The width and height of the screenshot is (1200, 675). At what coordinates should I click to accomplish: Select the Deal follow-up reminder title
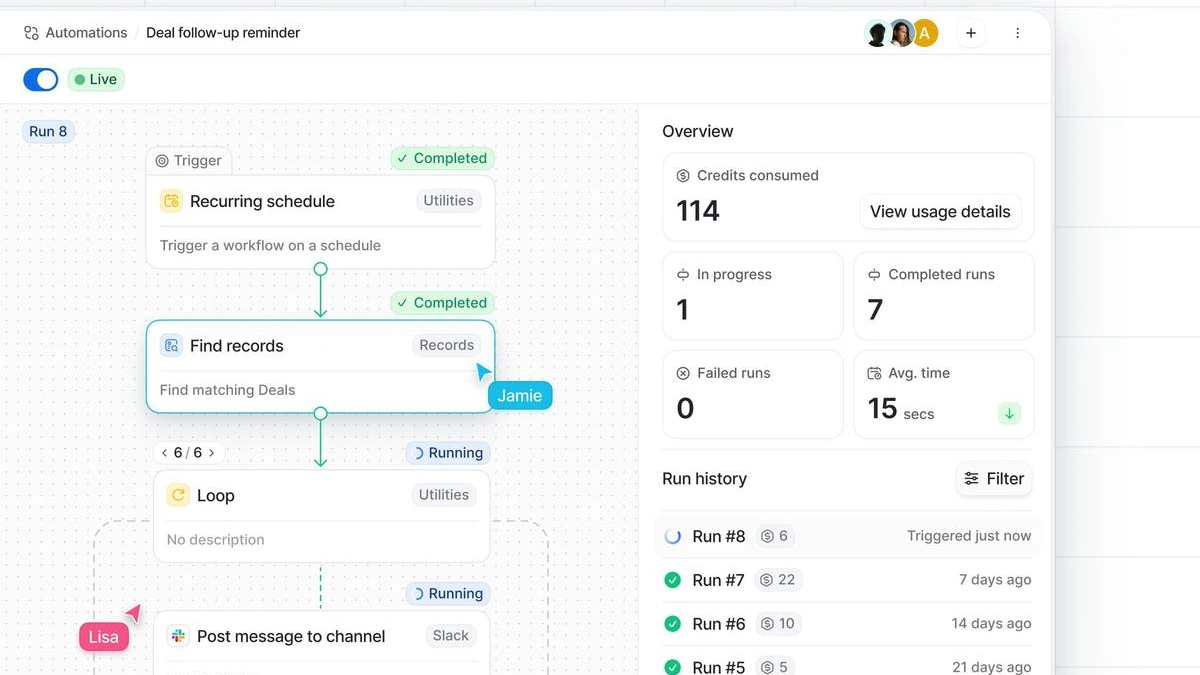coord(223,33)
